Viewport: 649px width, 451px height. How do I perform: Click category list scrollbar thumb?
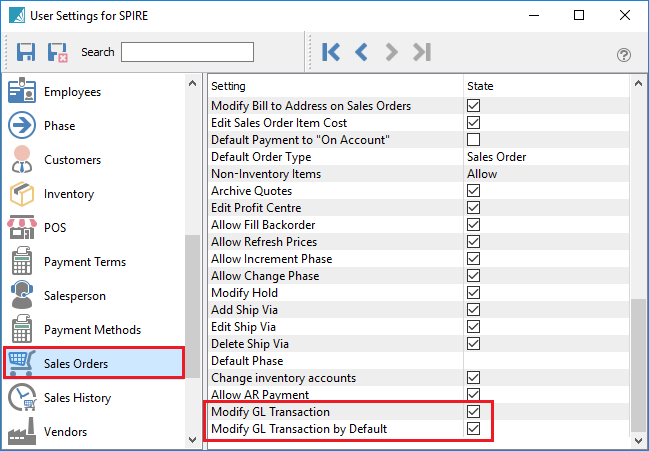pyautogui.click(x=192, y=306)
